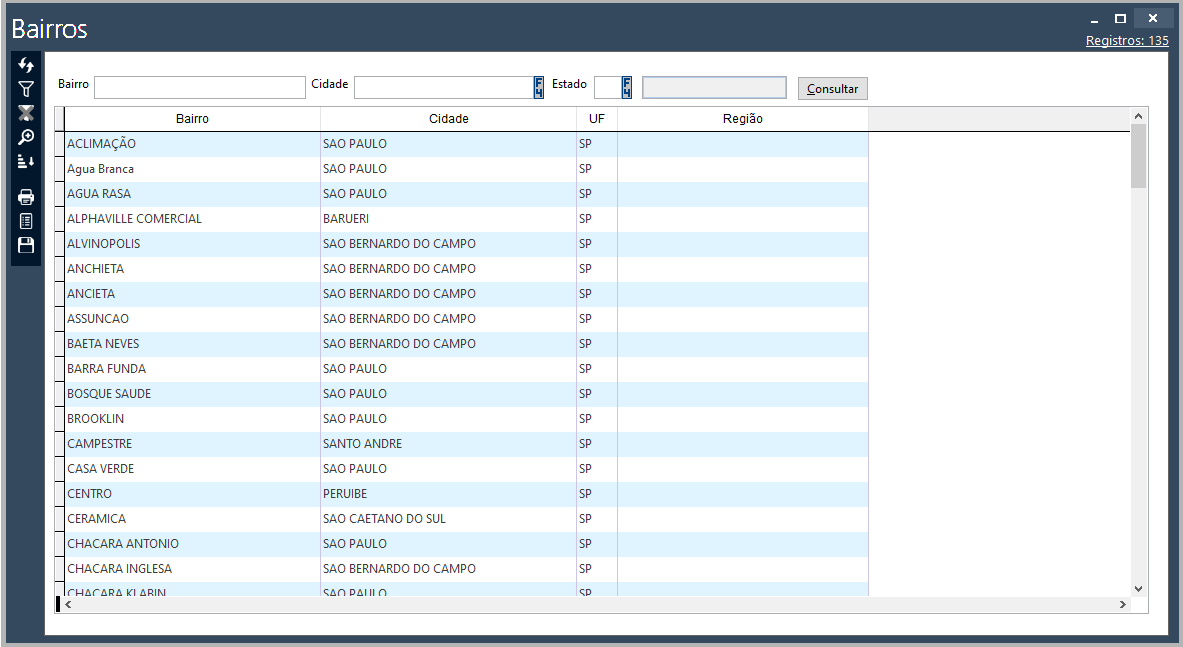Open the report sheet icon

point(26,221)
